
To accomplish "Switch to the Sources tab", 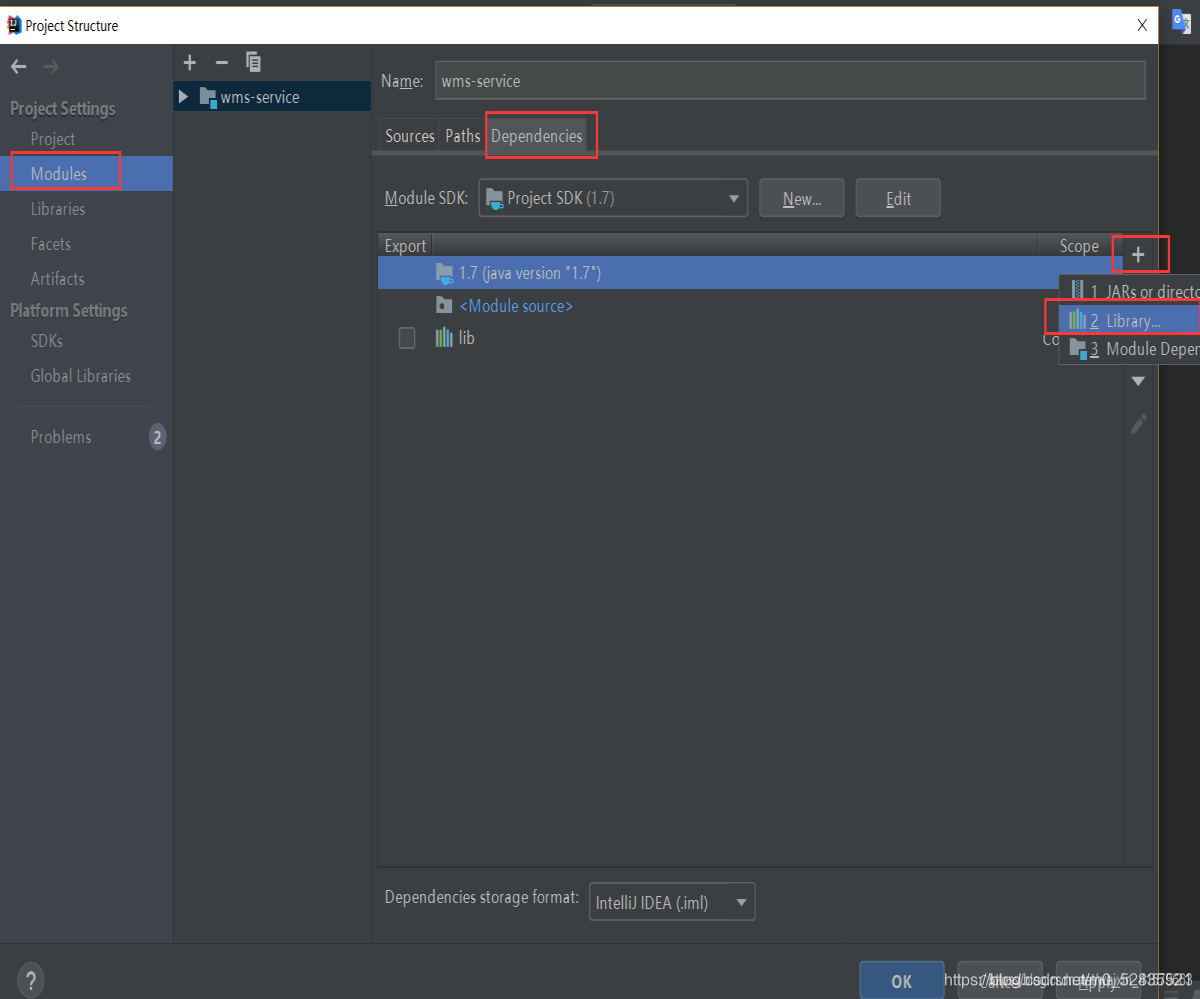I will point(410,136).
